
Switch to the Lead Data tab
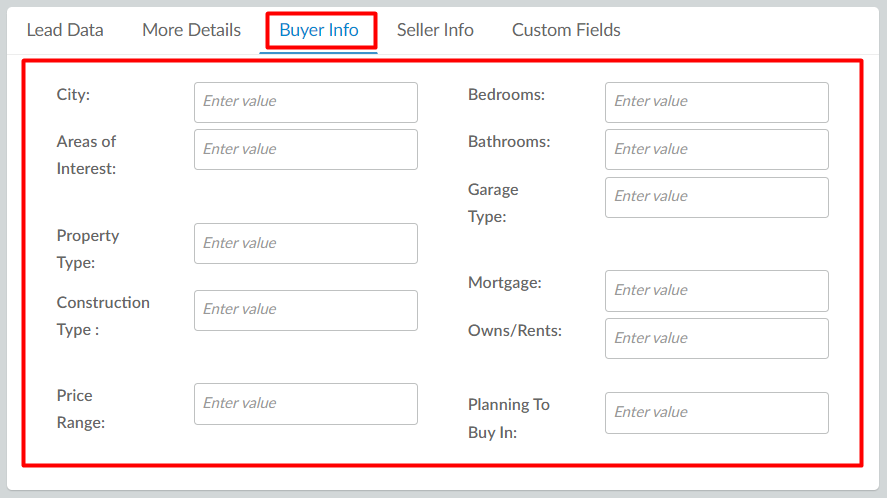(65, 30)
